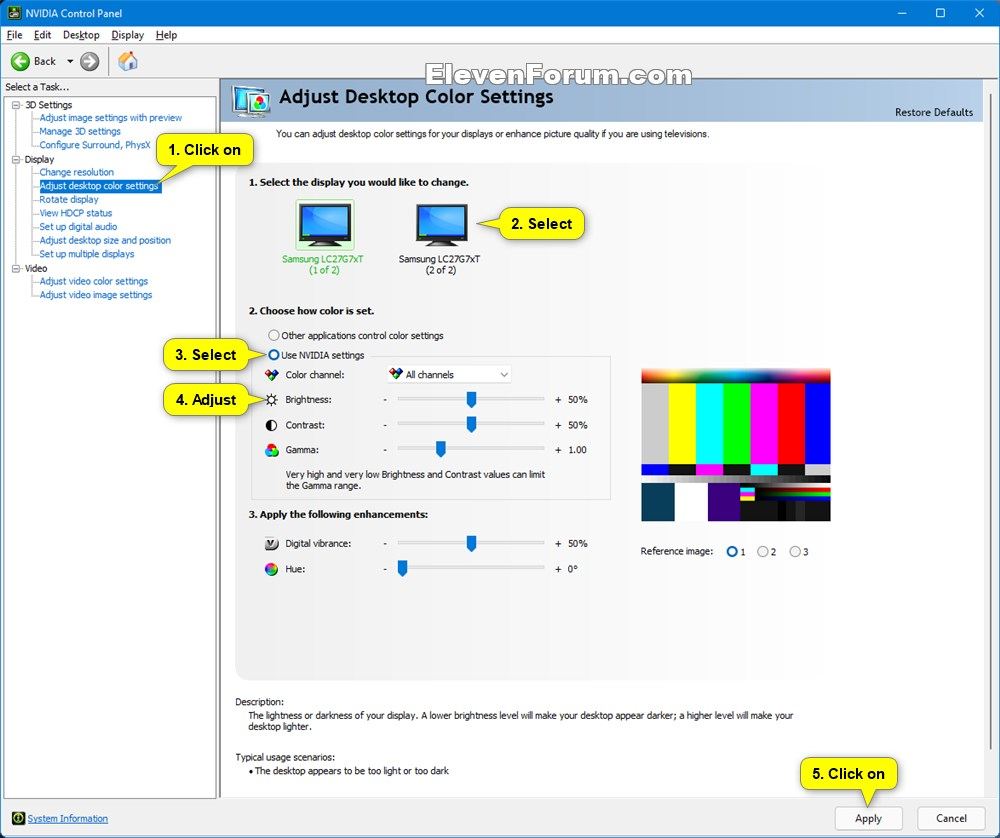Select Other applications control color settings

tap(273, 335)
